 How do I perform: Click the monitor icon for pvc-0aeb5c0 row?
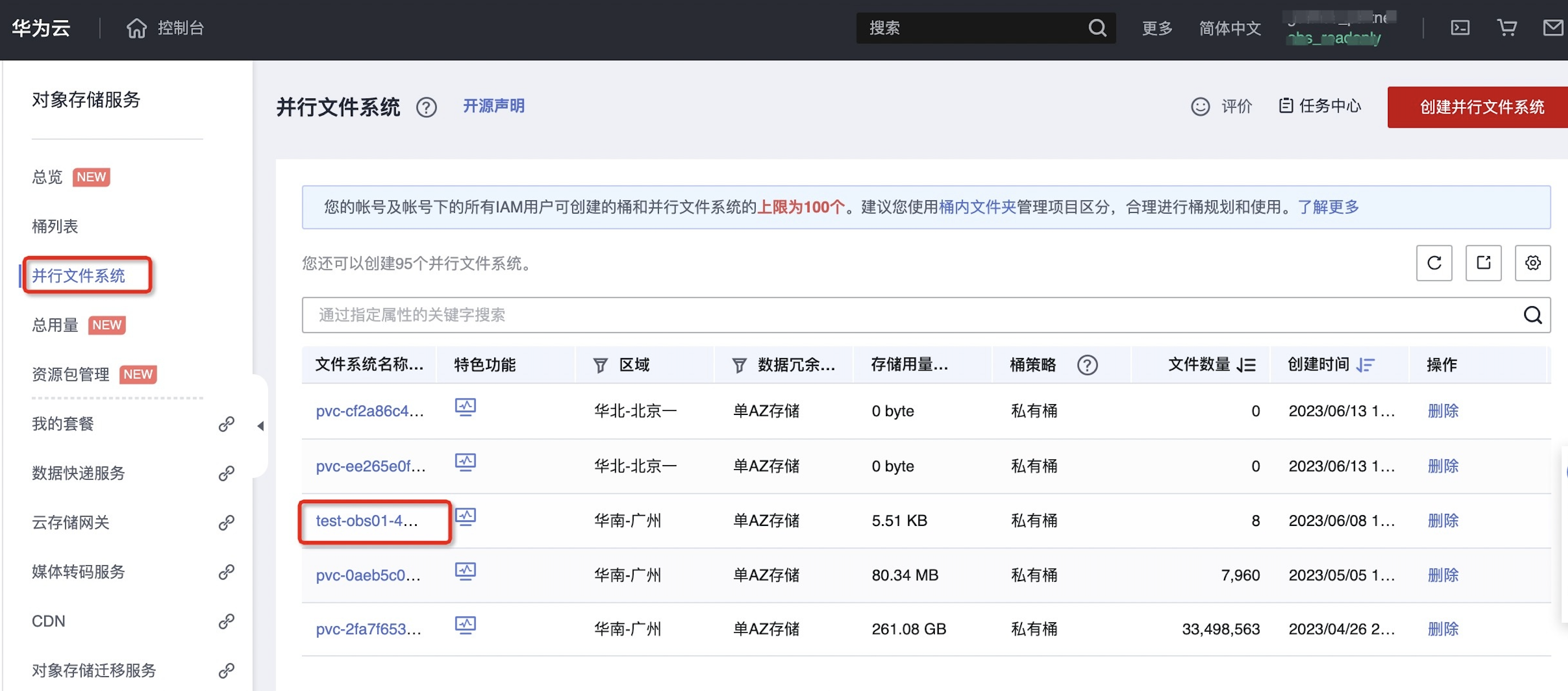tap(466, 571)
